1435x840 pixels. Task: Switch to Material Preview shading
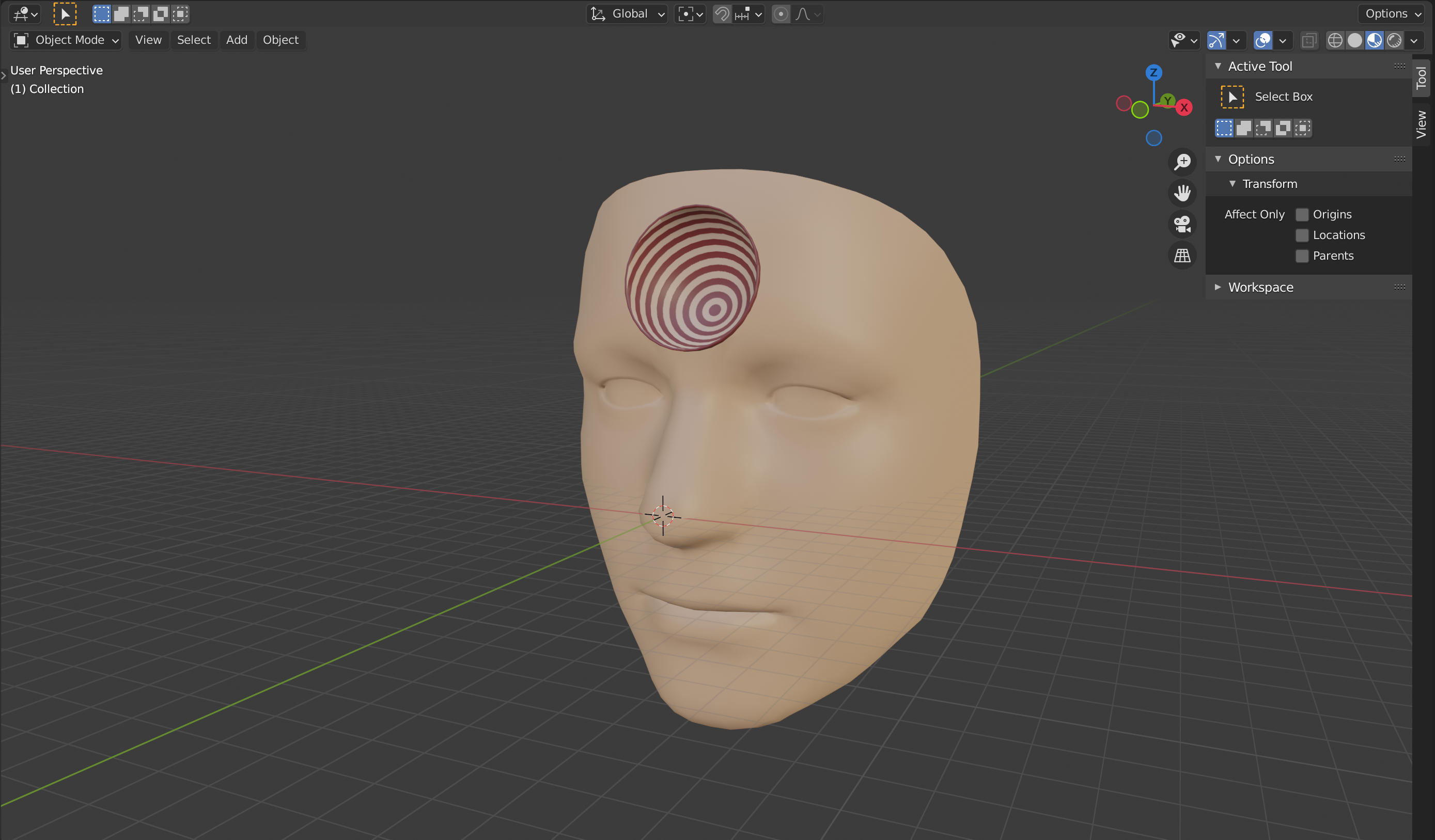(1374, 40)
